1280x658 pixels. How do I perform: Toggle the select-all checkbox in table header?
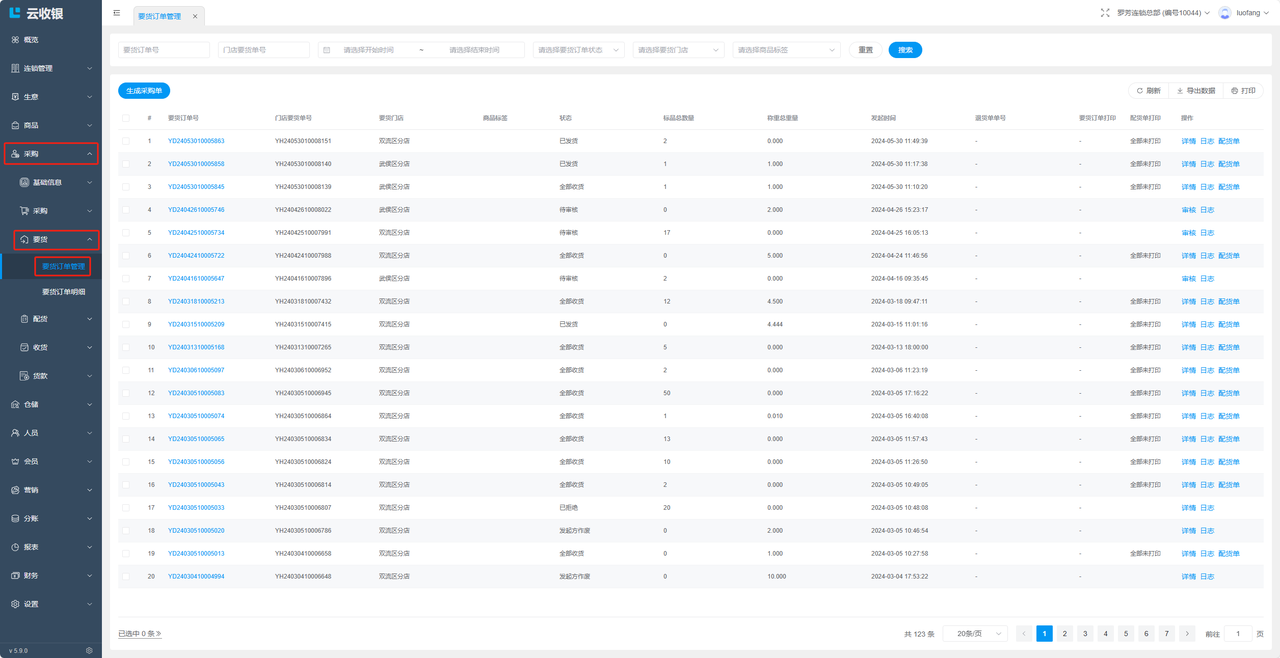point(126,118)
